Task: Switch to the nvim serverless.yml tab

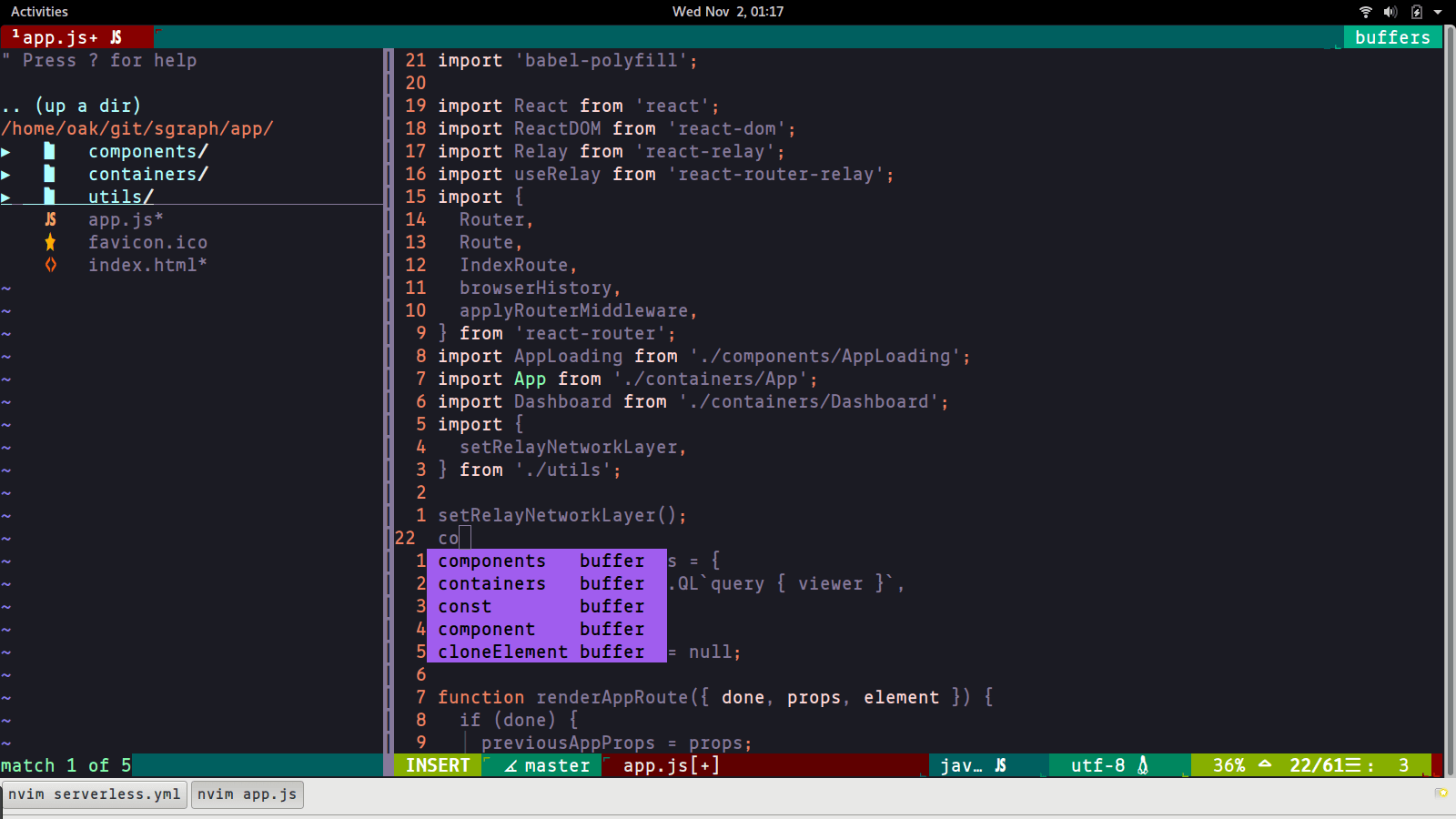Action: (x=94, y=794)
